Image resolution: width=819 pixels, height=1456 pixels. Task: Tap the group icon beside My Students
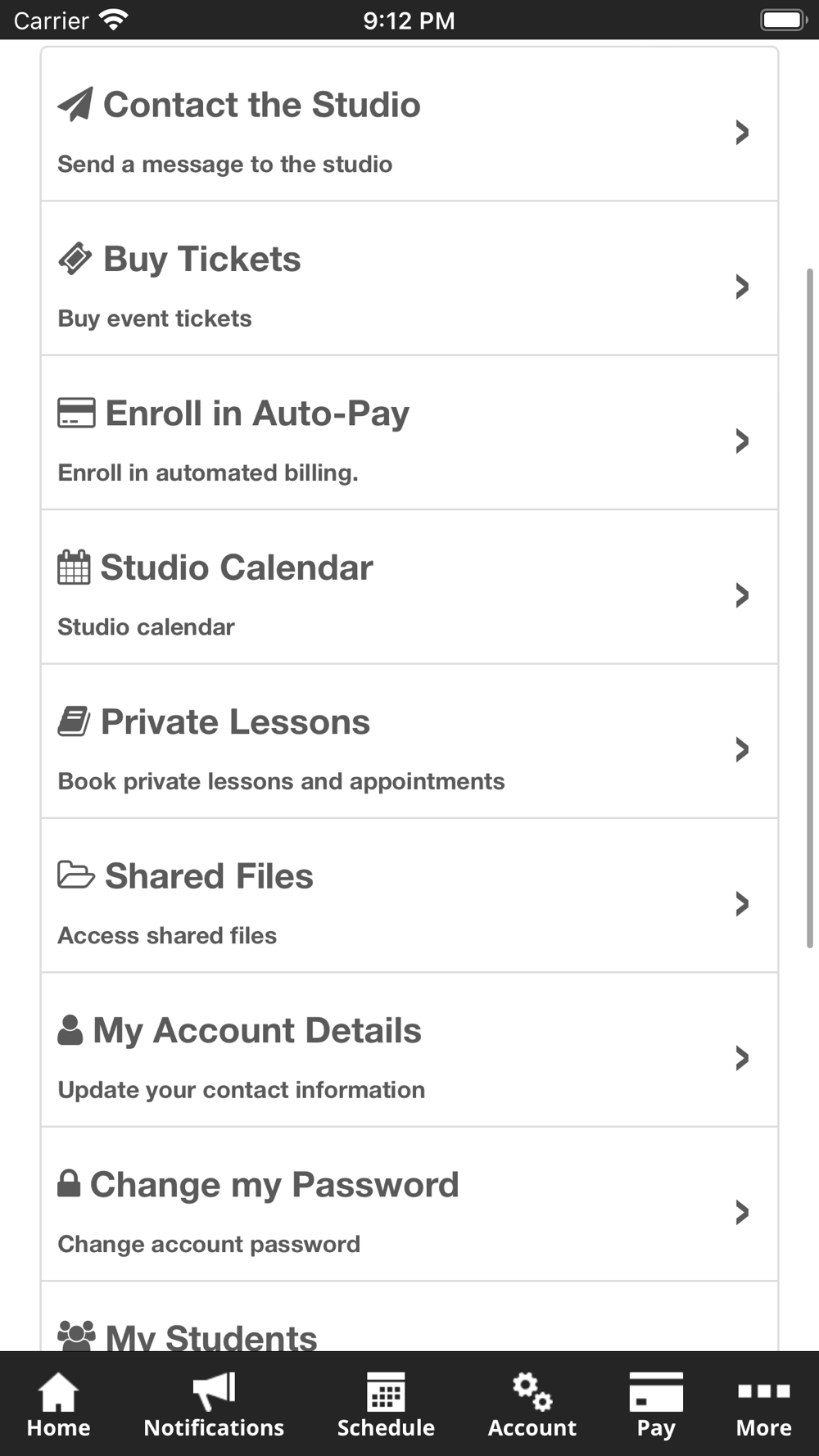[x=77, y=1336]
